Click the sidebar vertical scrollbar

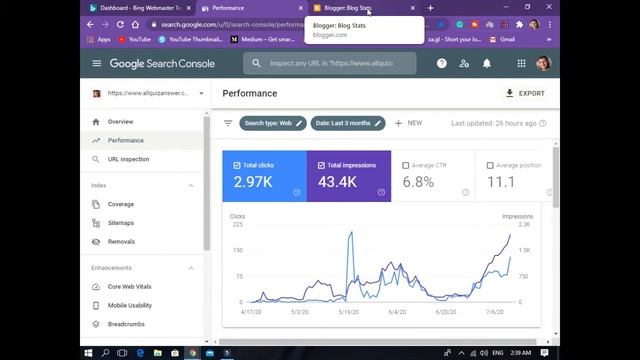click(207, 183)
